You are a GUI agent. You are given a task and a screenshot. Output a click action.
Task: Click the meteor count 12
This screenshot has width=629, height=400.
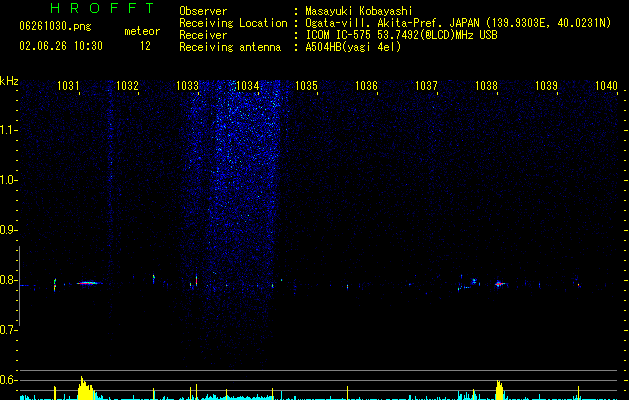coord(145,46)
